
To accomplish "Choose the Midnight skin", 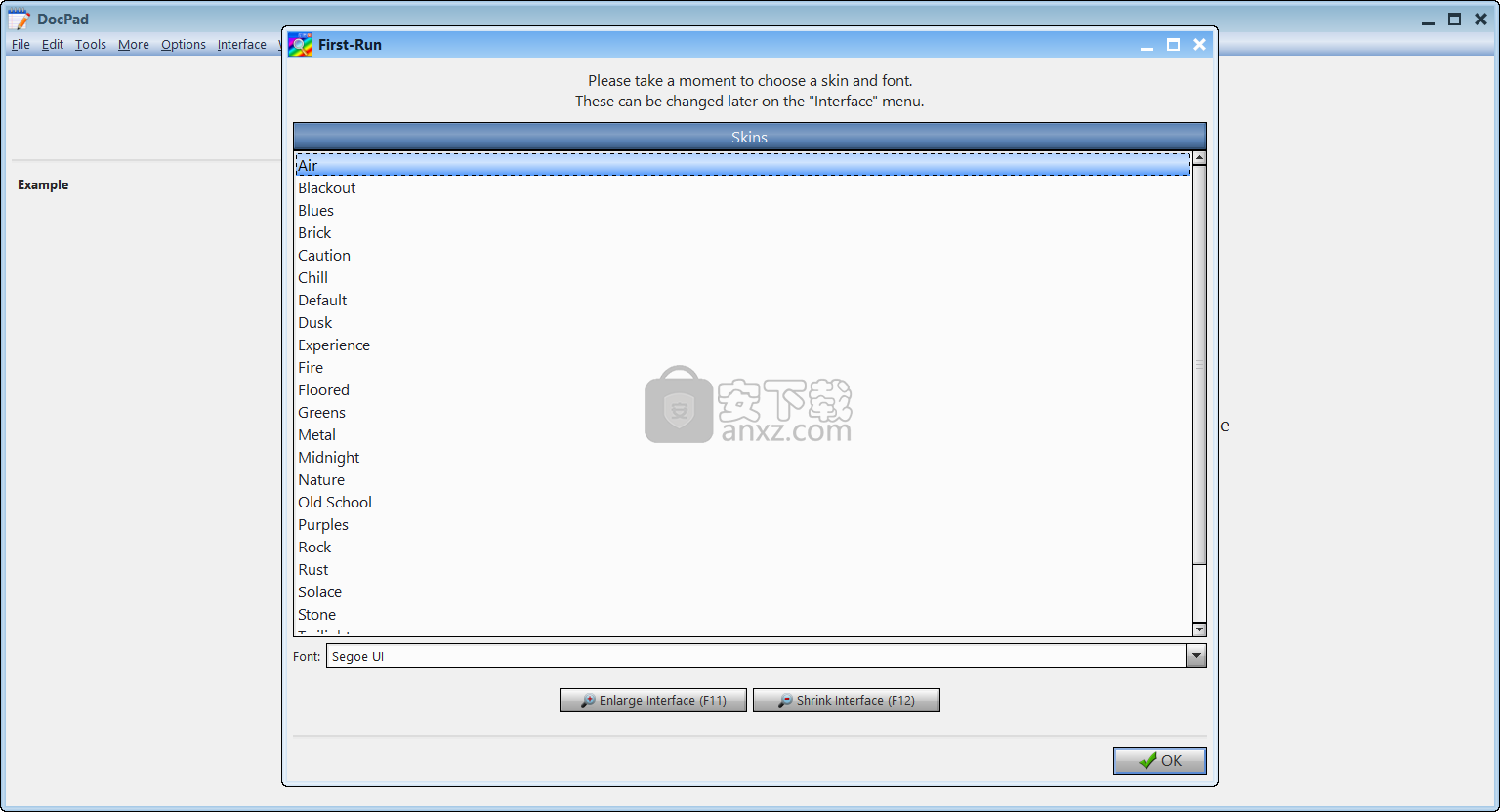I will [x=742, y=457].
